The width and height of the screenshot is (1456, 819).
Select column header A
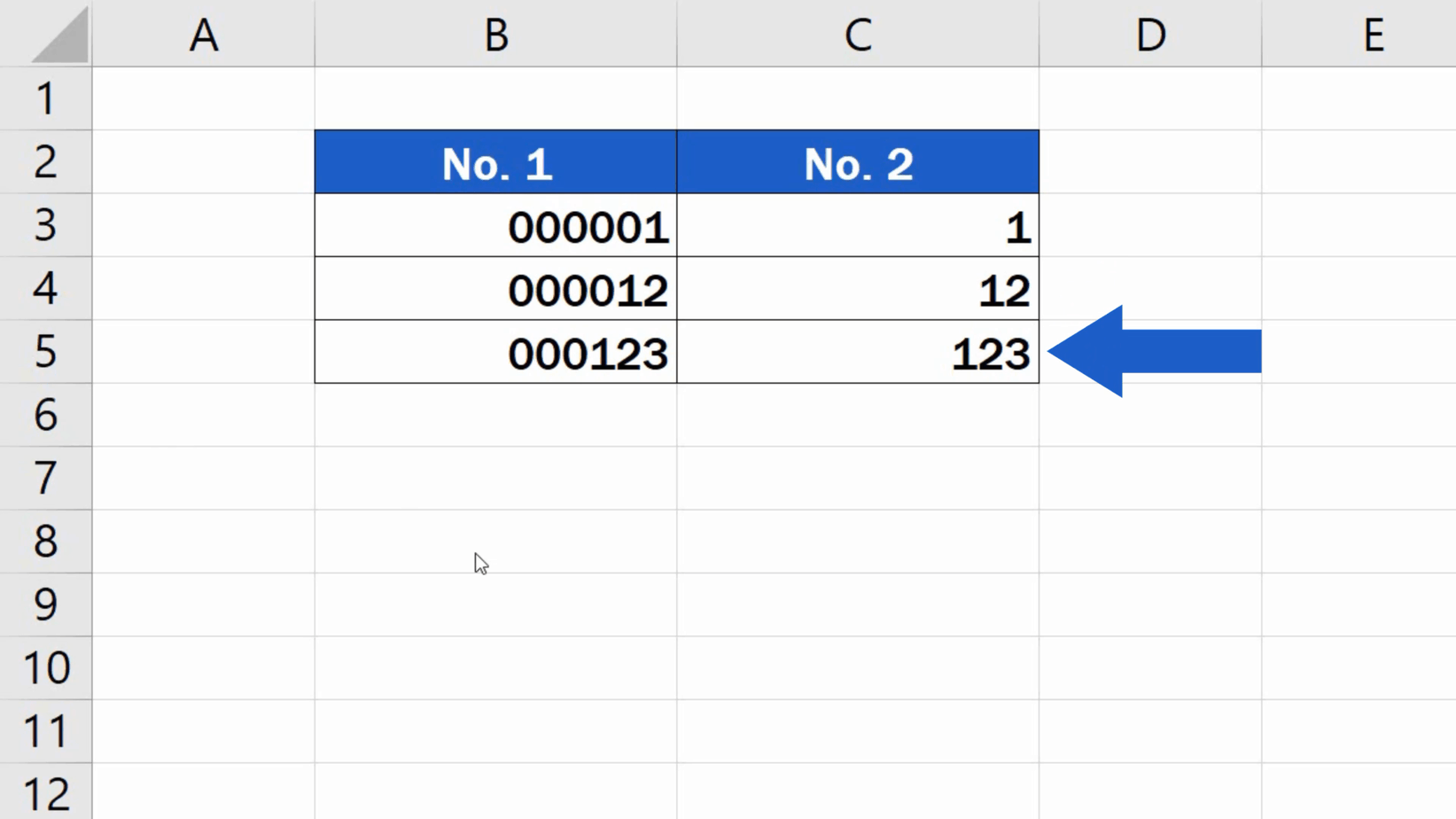tap(204, 34)
